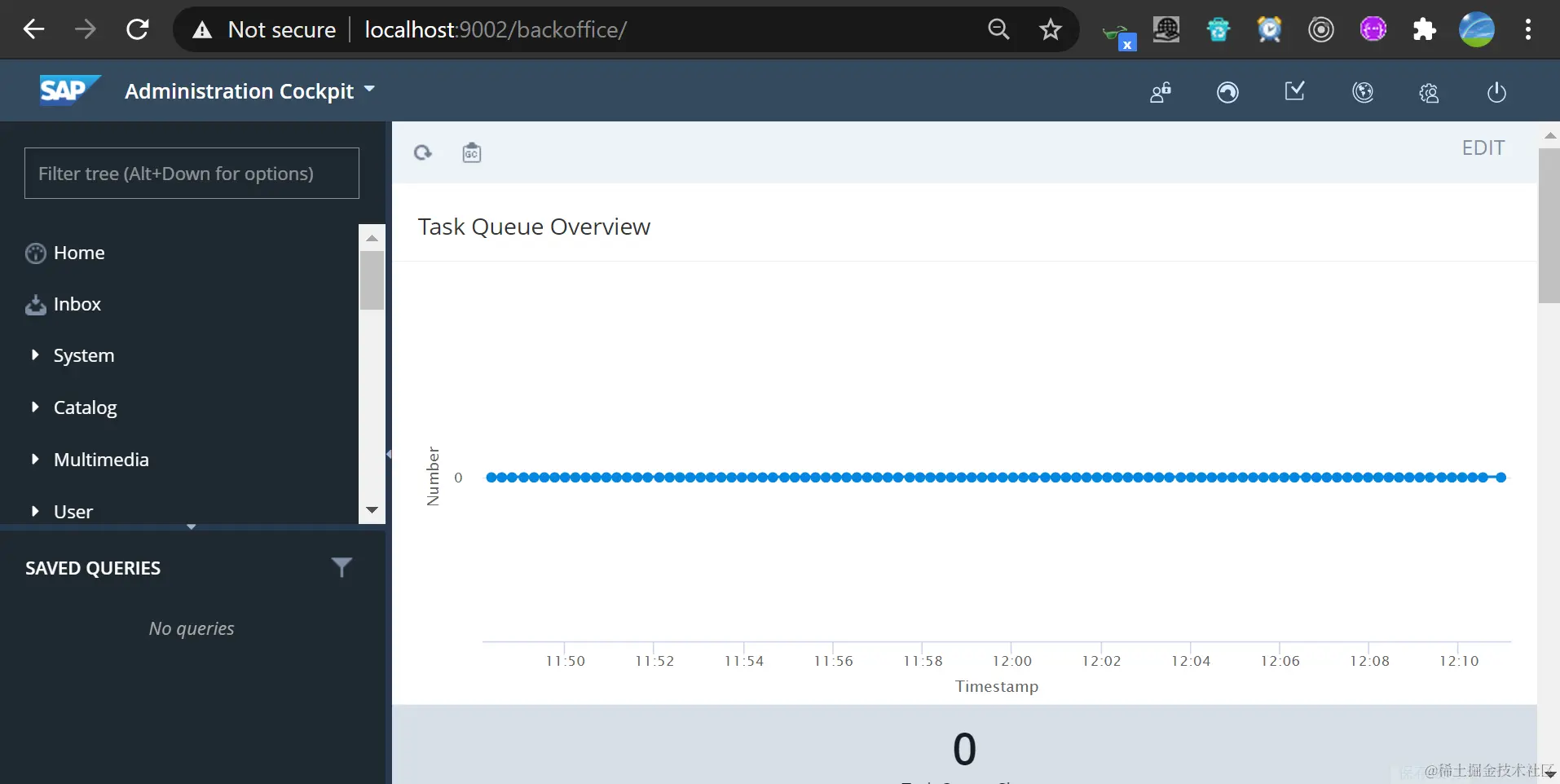Screen dimensions: 1560x784
Task: Click the globe-in-hand extension icon
Action: point(1166,30)
